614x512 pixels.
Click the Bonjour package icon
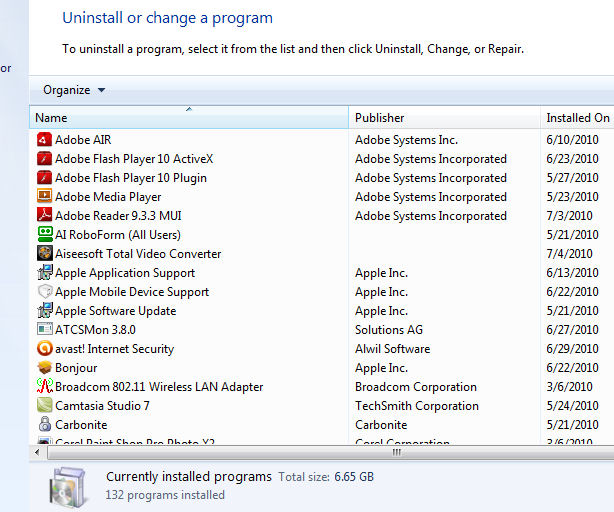[x=45, y=367]
